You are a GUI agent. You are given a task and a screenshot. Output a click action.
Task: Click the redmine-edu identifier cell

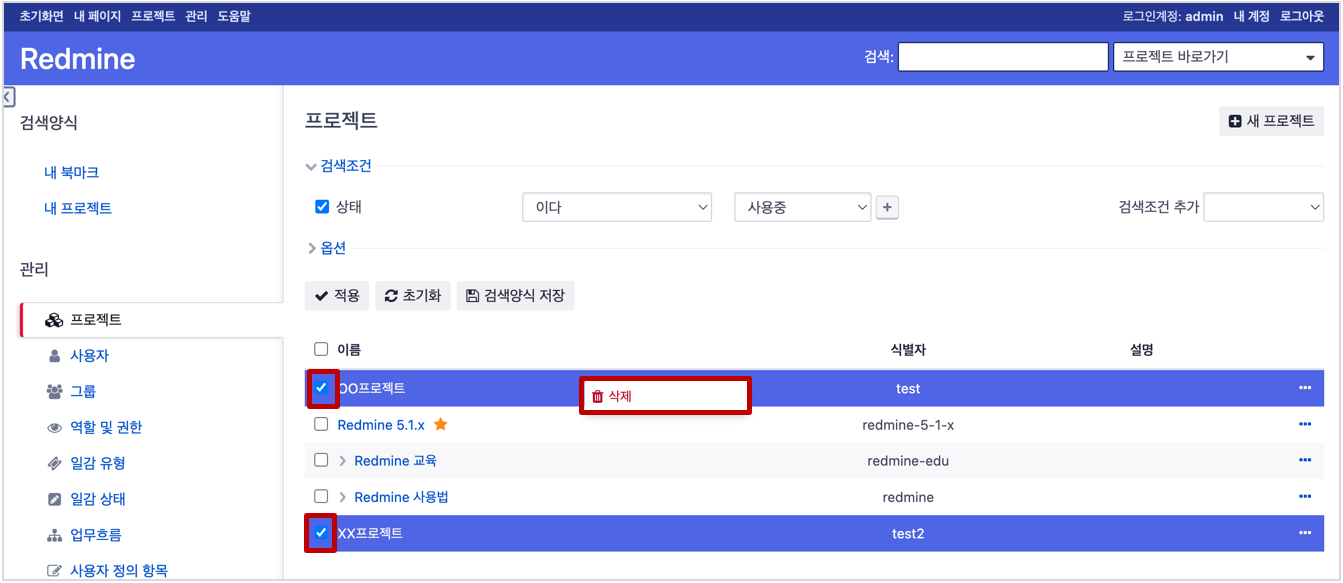[908, 461]
